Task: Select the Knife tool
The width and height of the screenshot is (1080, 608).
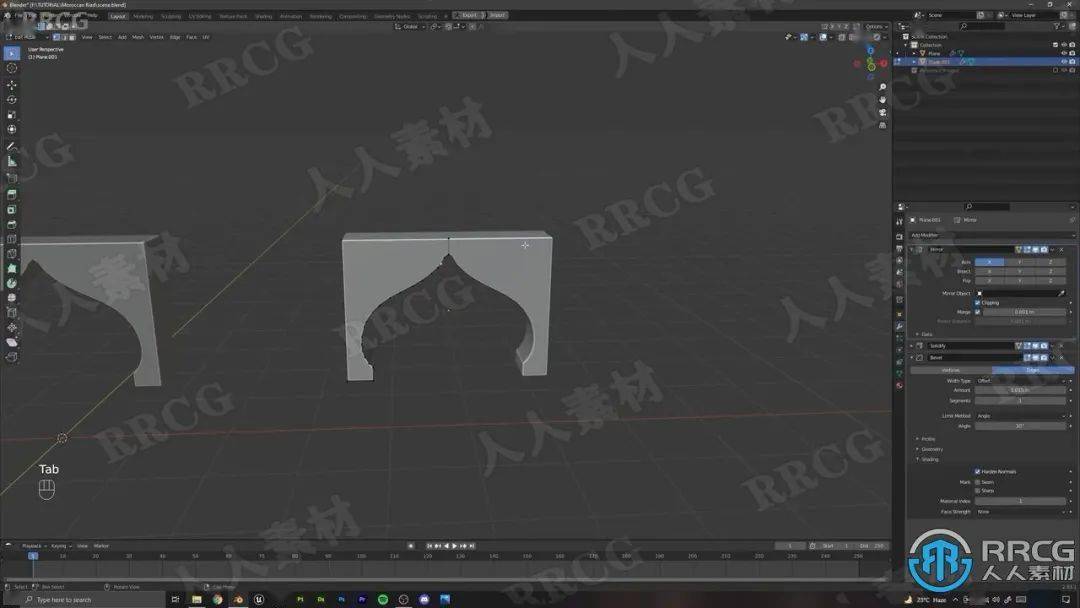Action: pyautogui.click(x=12, y=254)
